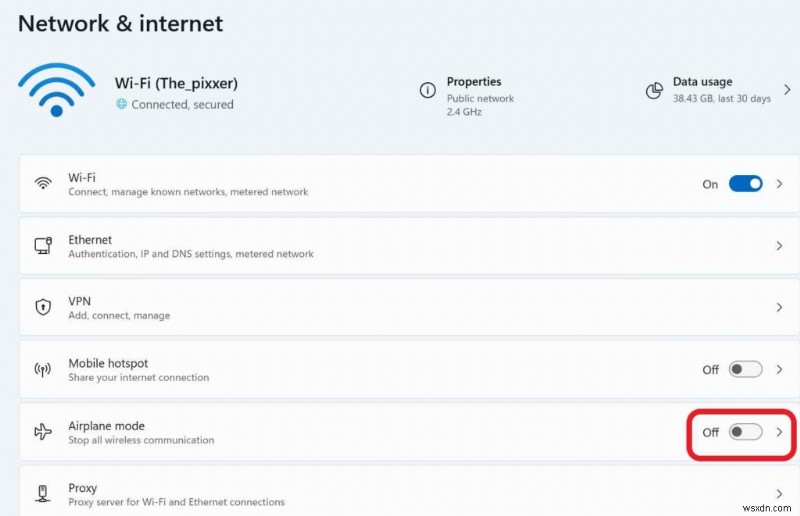
Task: Click the Data usage pie icon
Action: tap(654, 91)
